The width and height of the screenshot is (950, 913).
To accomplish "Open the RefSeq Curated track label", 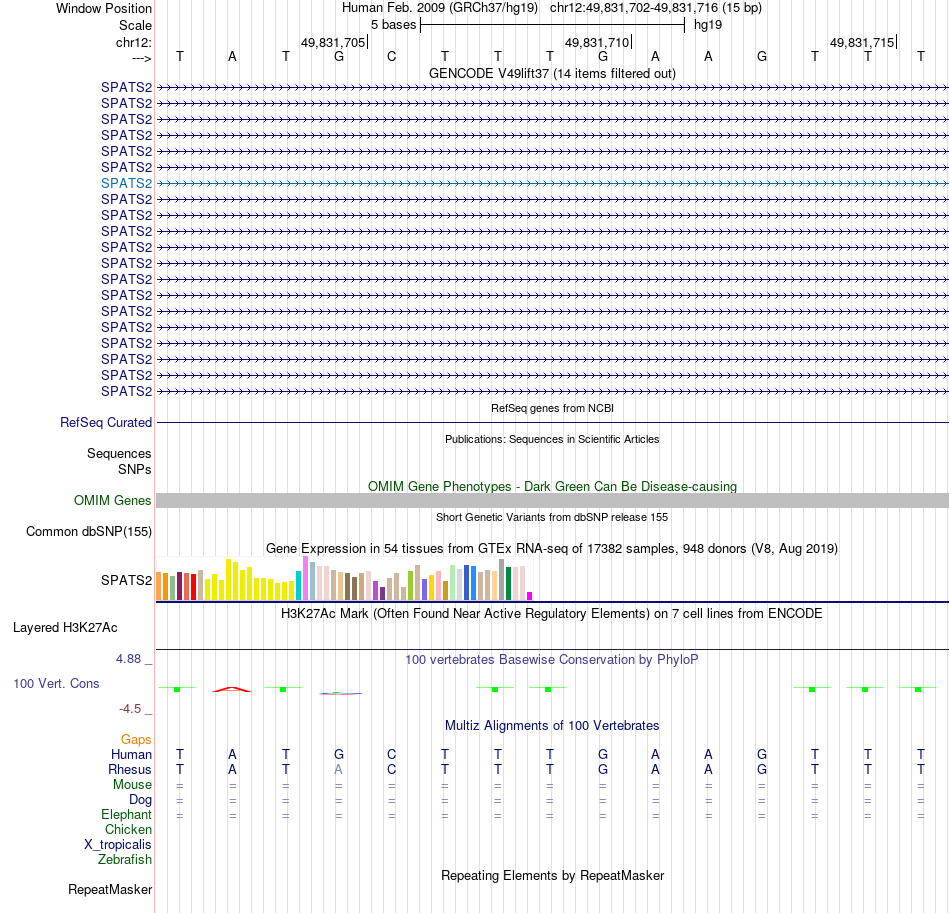I will tap(105, 422).
